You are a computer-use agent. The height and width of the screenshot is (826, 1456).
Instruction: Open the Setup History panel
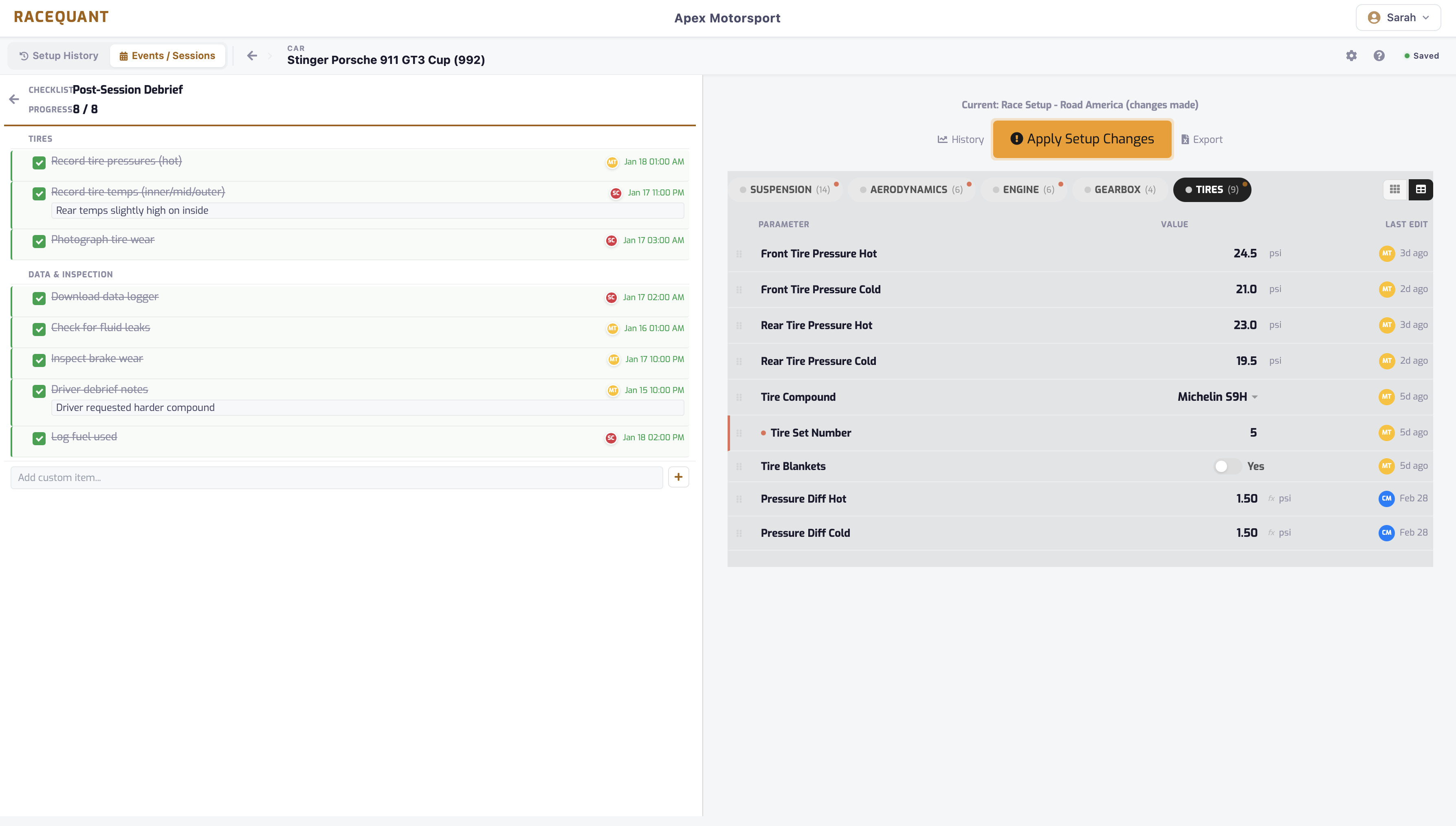(x=58, y=55)
